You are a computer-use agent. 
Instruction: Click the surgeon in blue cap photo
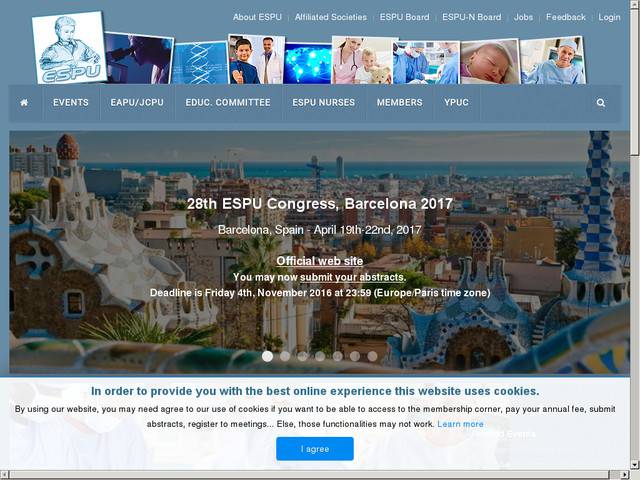click(553, 61)
